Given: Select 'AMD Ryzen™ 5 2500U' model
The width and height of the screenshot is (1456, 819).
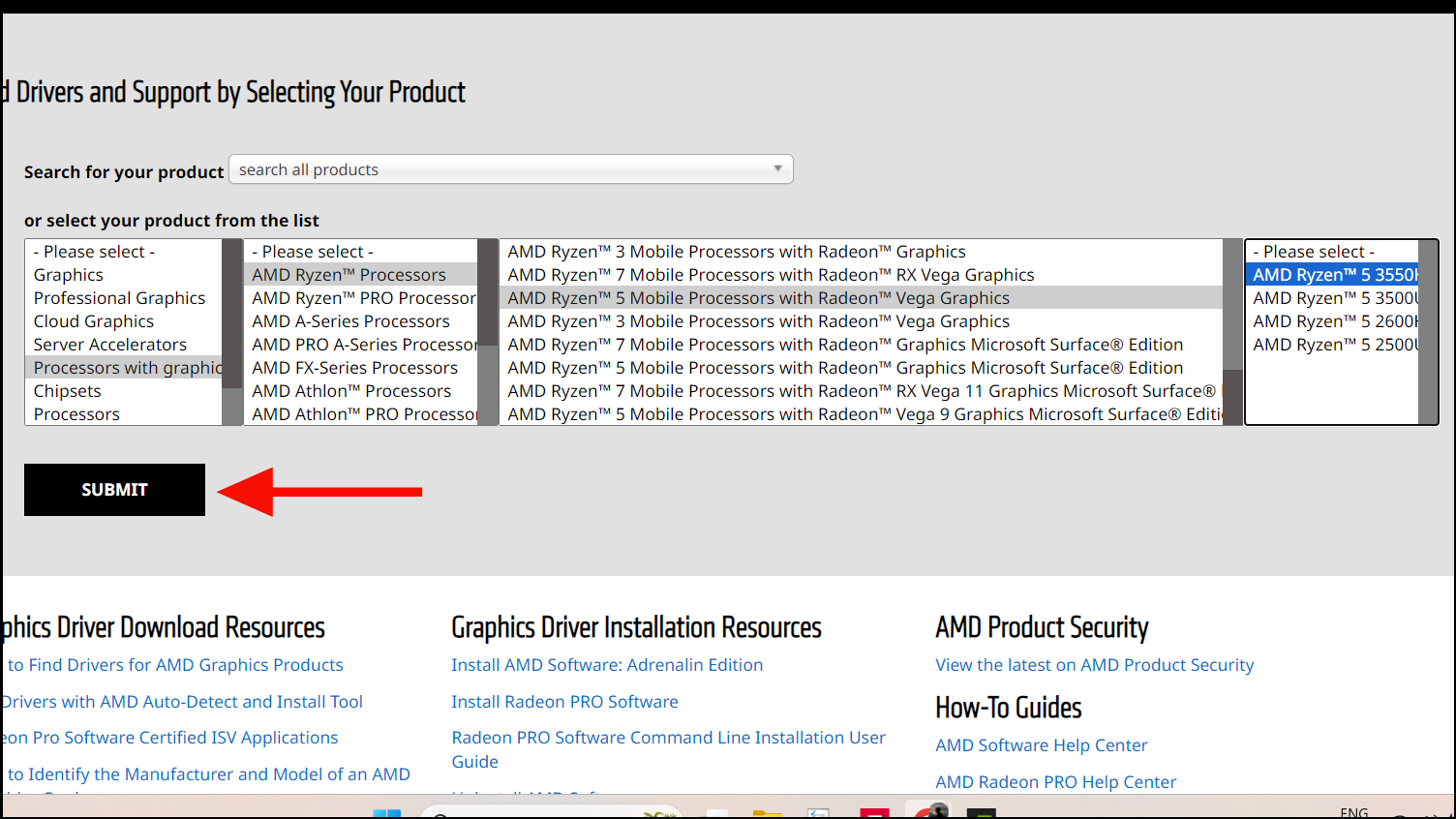Looking at the screenshot, I should pyautogui.click(x=1332, y=345).
